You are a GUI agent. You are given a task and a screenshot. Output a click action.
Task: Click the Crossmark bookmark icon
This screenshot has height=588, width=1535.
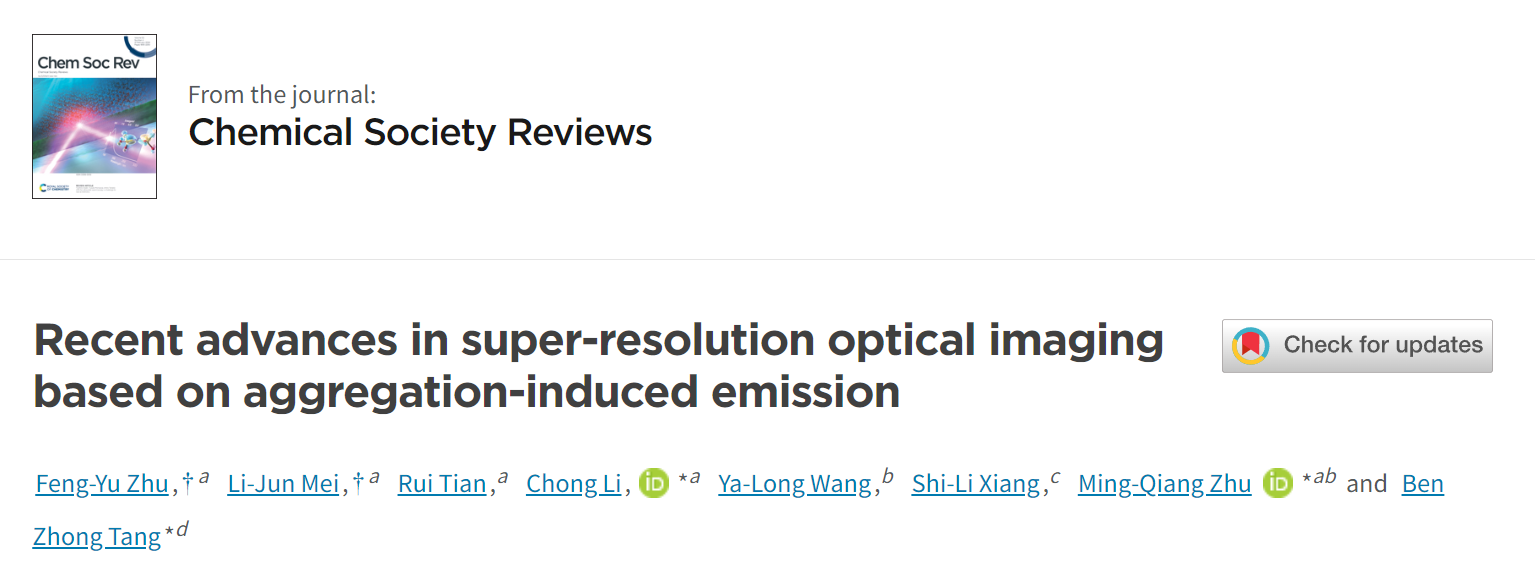[x=1250, y=346]
